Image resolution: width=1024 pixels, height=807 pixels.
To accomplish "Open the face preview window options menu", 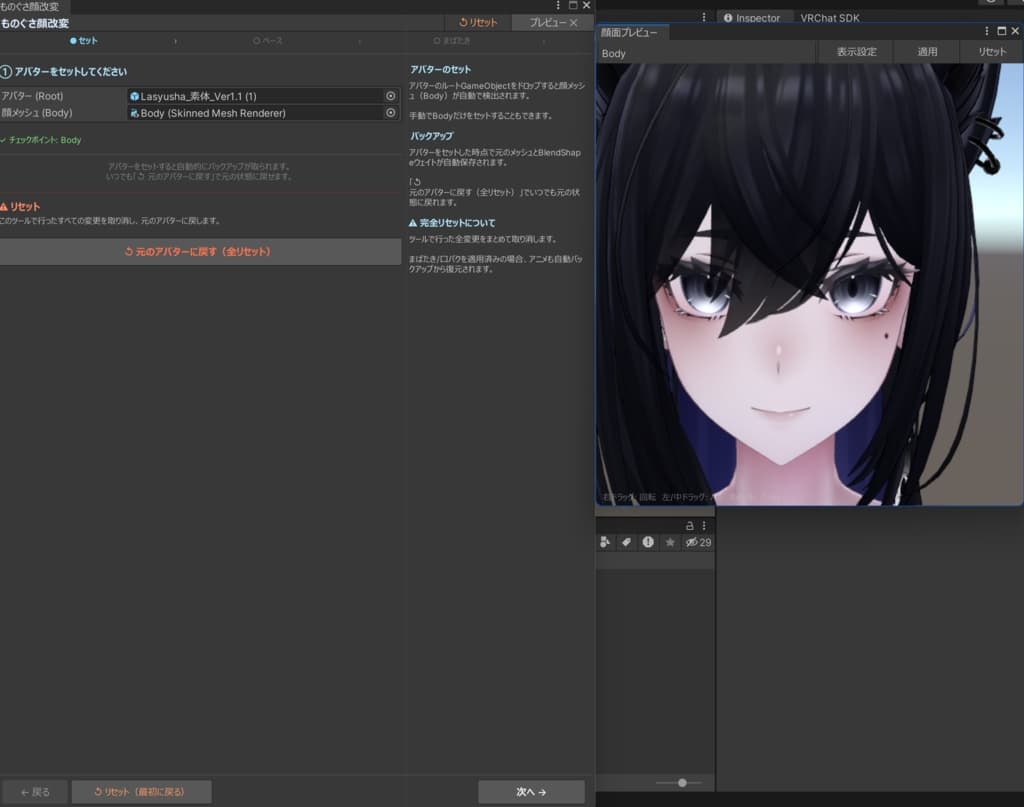I will [986, 31].
